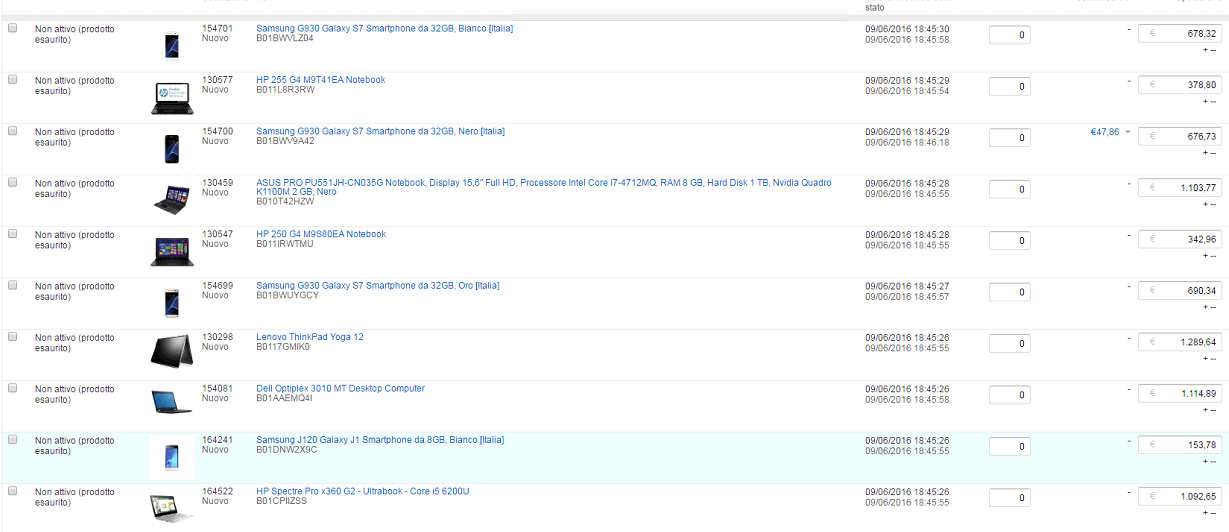
Task: Open Samsung G930 Galaxy S7 Nero listing link
Action: point(380,131)
